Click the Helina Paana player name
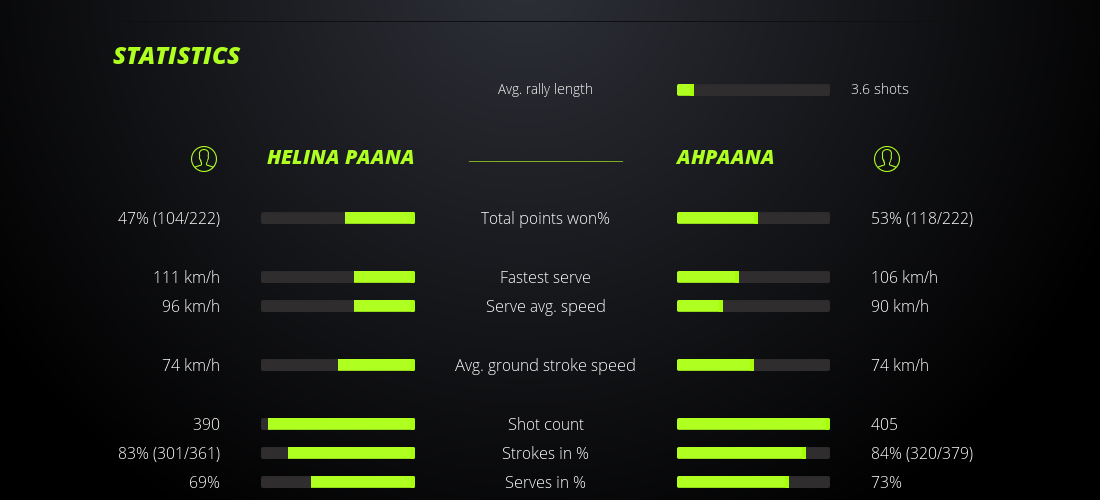Viewport: 1100px width, 500px height. point(340,158)
